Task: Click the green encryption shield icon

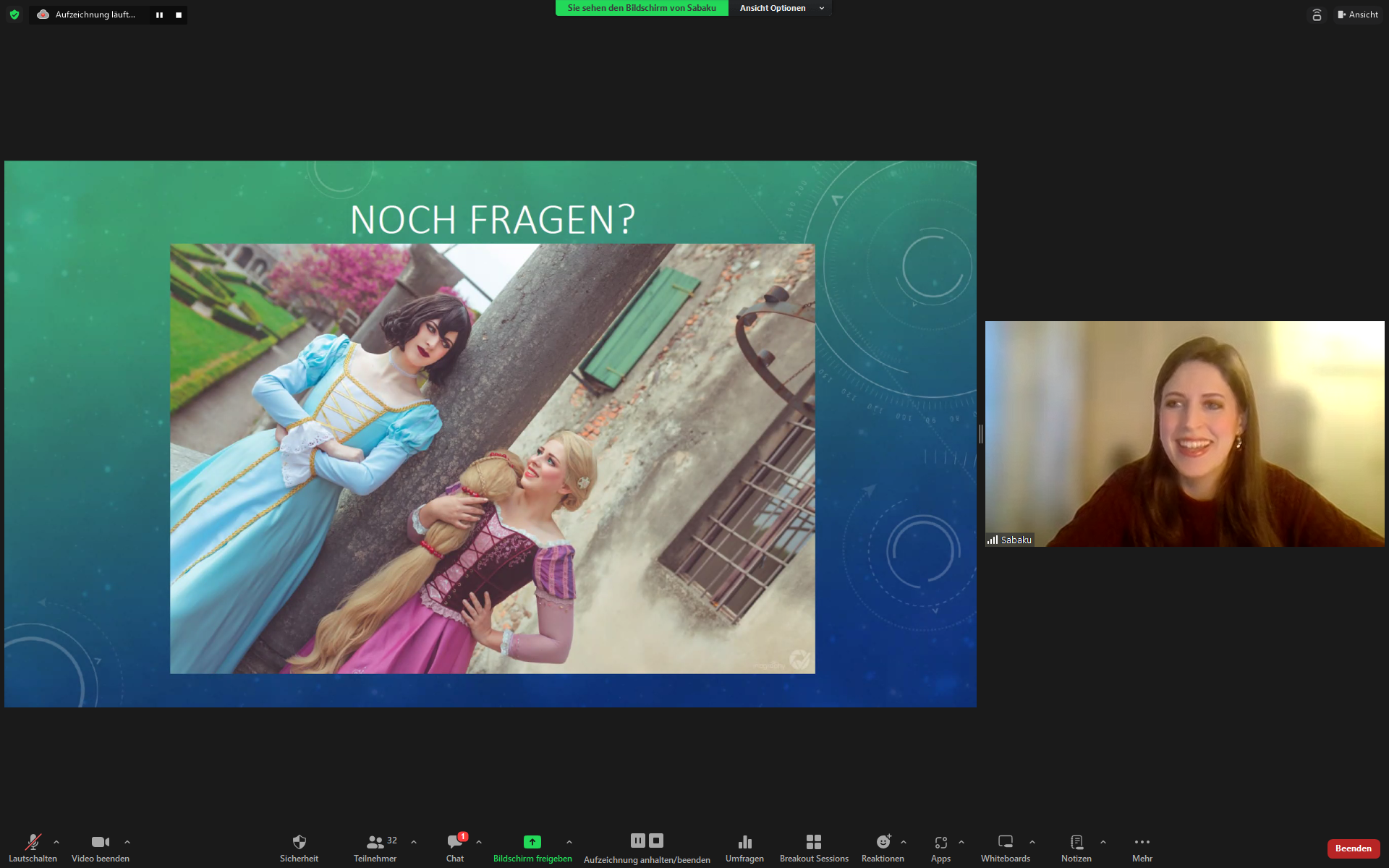Action: (x=14, y=14)
